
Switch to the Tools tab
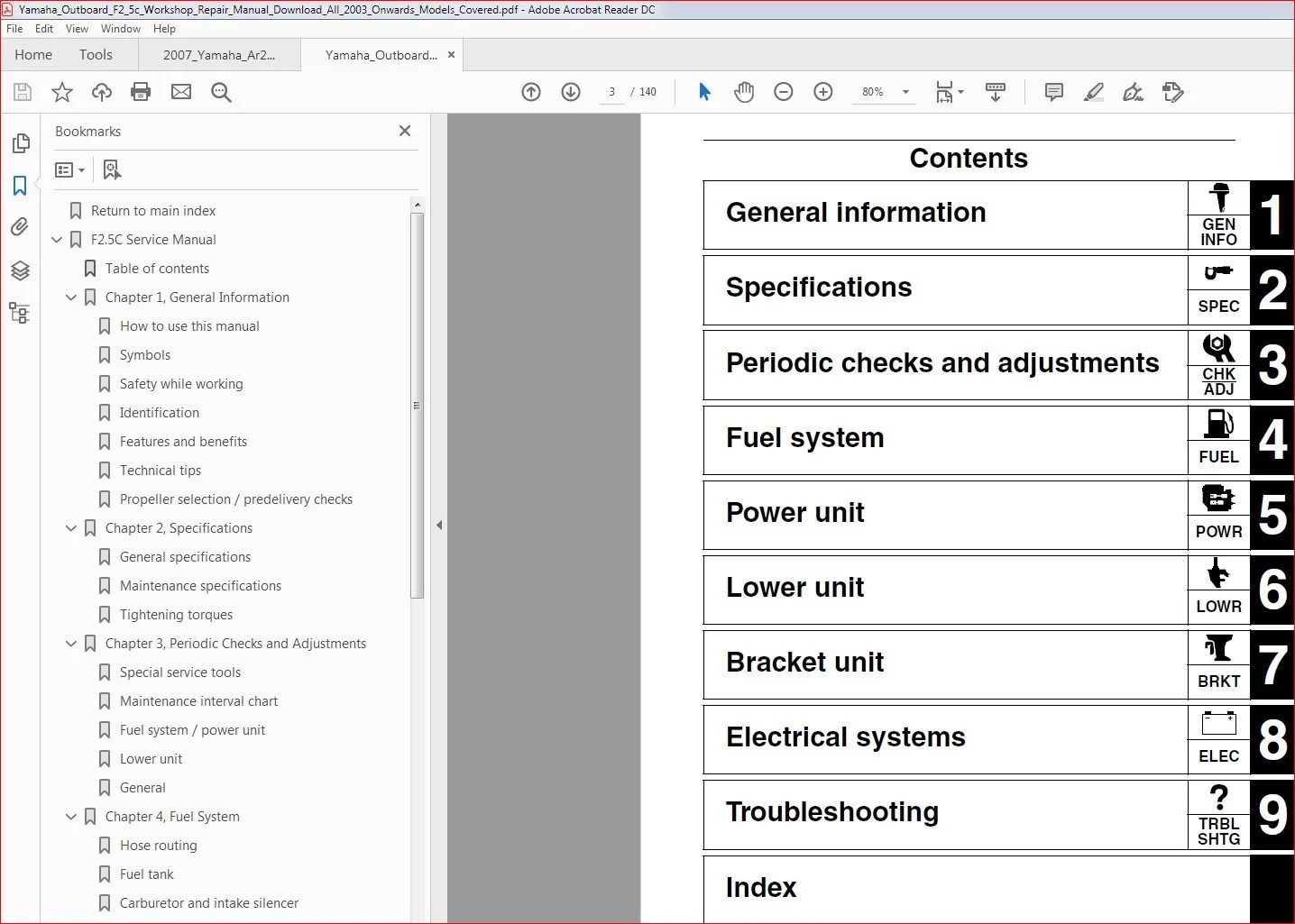[x=96, y=55]
